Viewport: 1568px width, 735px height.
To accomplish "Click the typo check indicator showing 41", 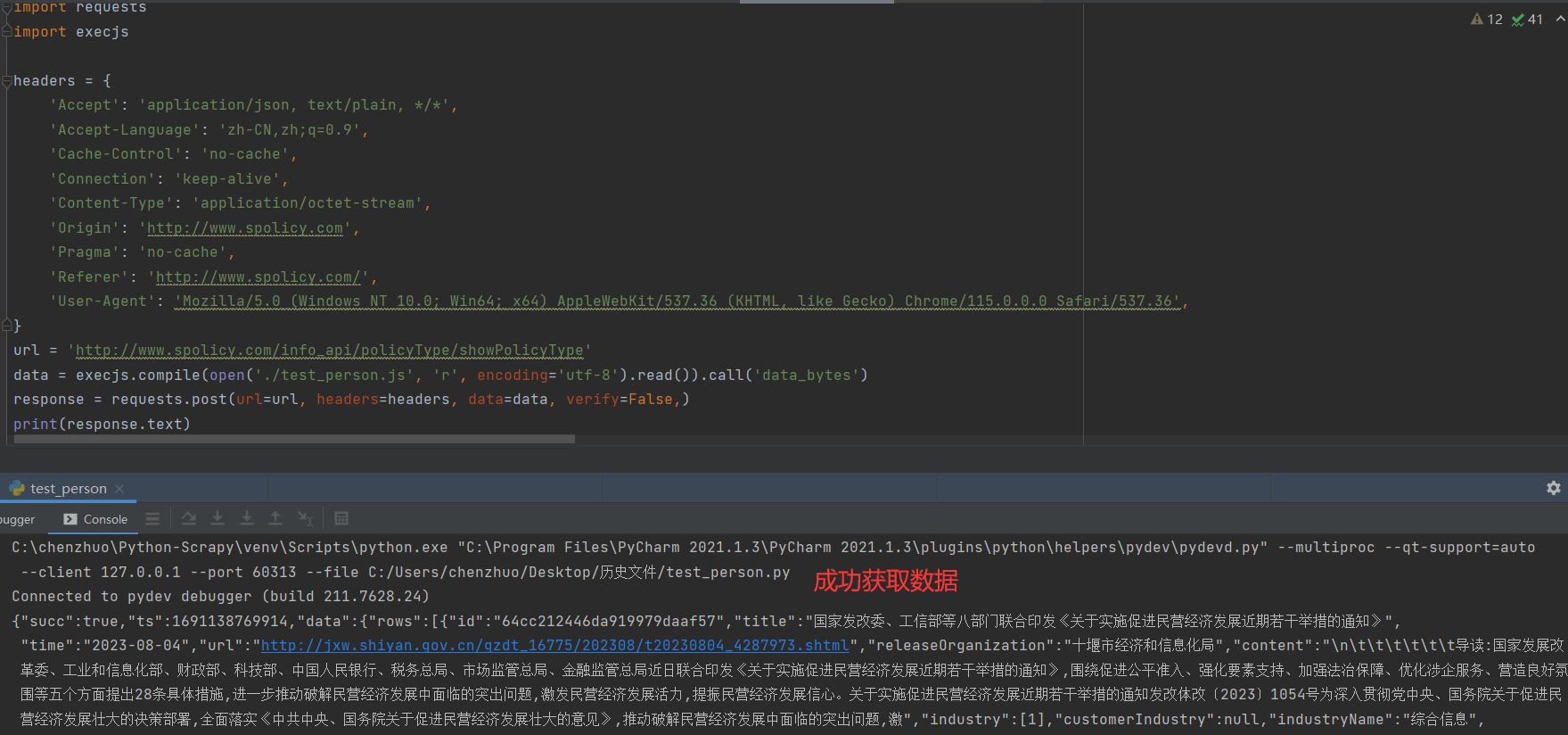I will tap(1527, 19).
